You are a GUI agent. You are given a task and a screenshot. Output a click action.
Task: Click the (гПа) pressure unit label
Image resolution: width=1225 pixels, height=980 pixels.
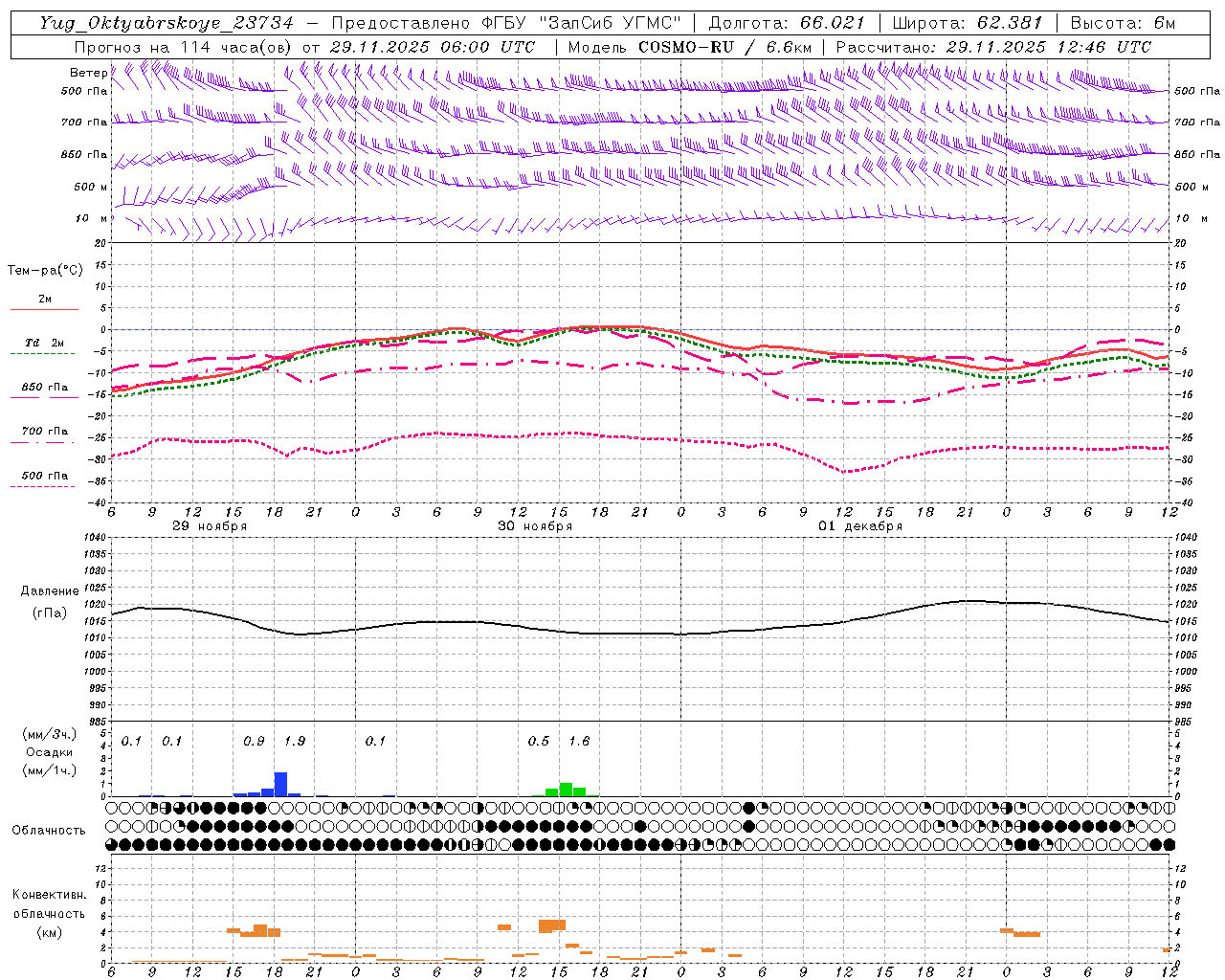click(50, 613)
